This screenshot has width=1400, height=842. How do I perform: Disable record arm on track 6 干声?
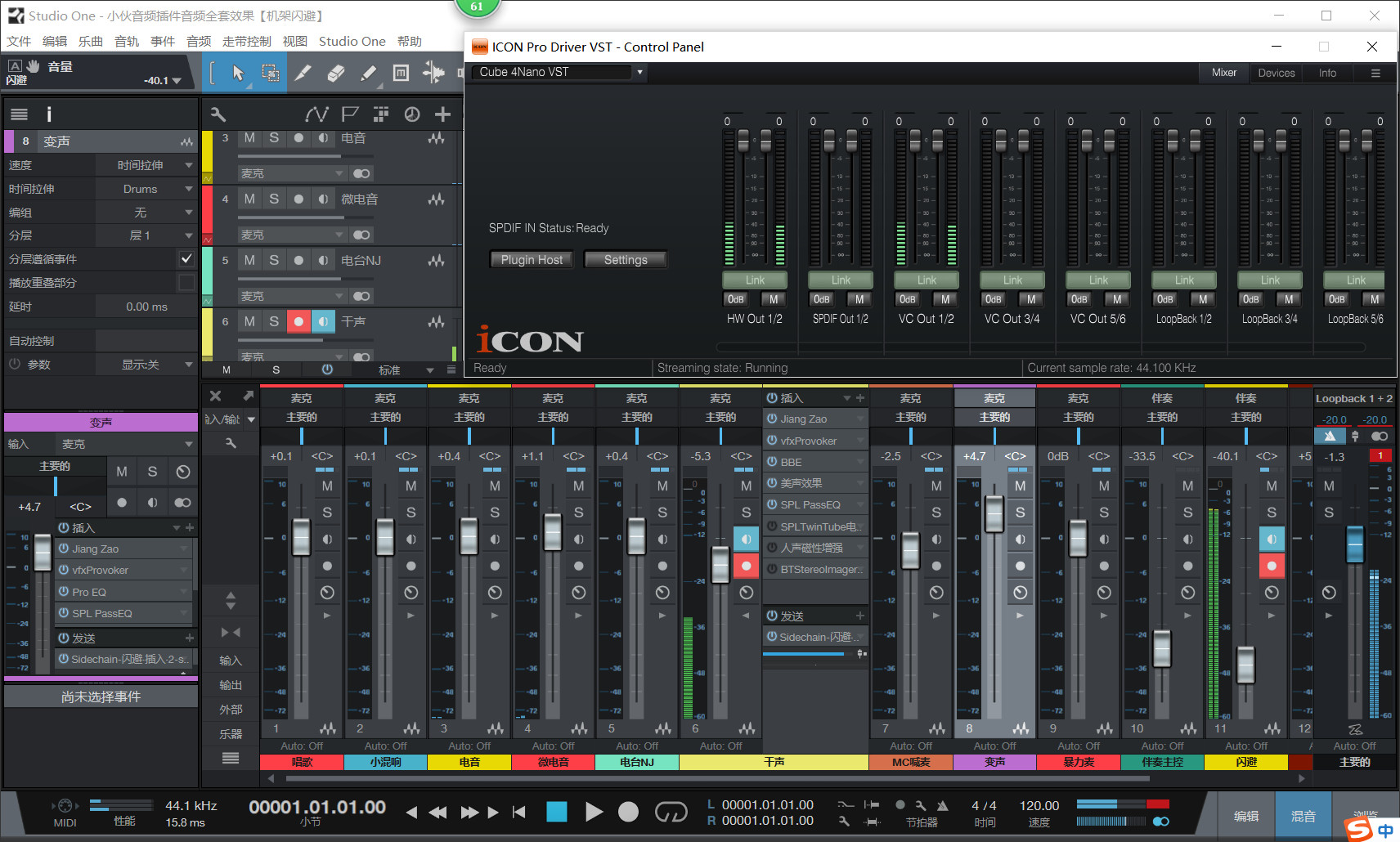pos(298,321)
